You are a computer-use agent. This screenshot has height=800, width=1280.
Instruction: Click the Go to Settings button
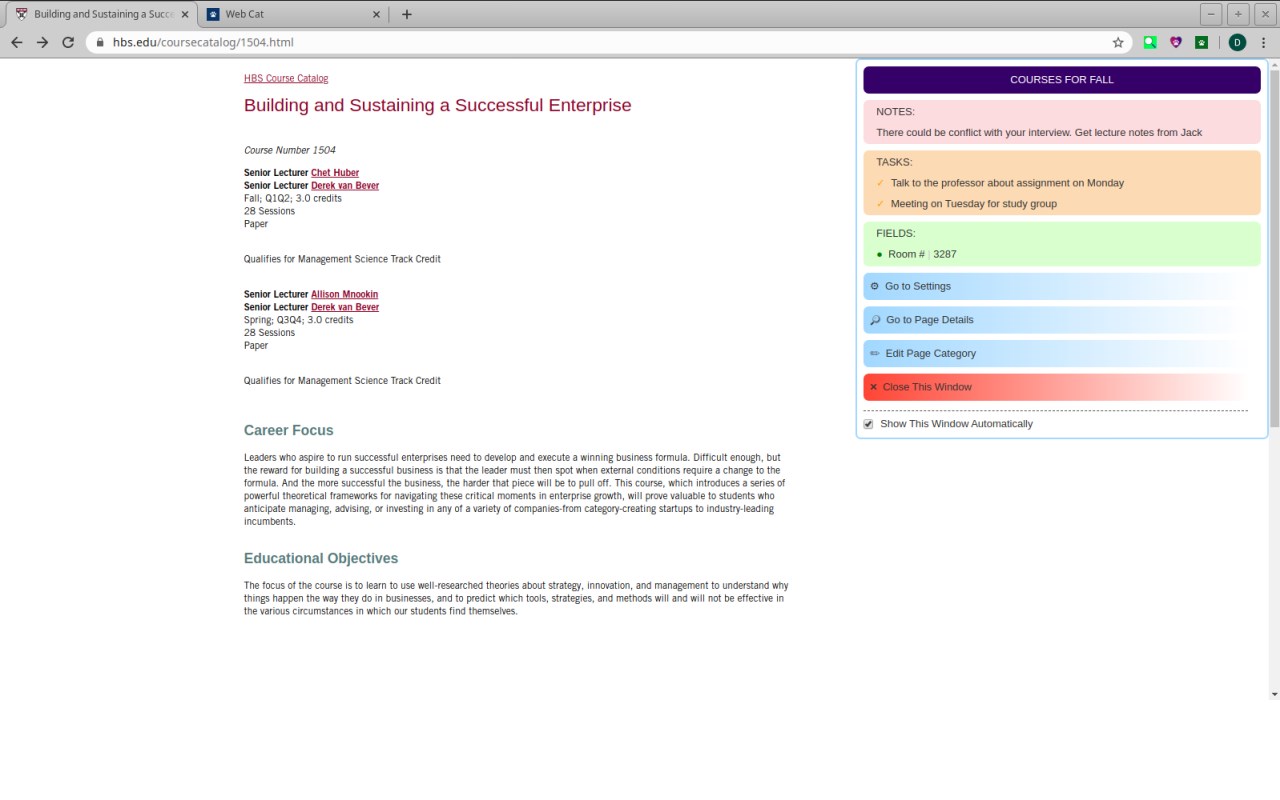(x=1061, y=286)
